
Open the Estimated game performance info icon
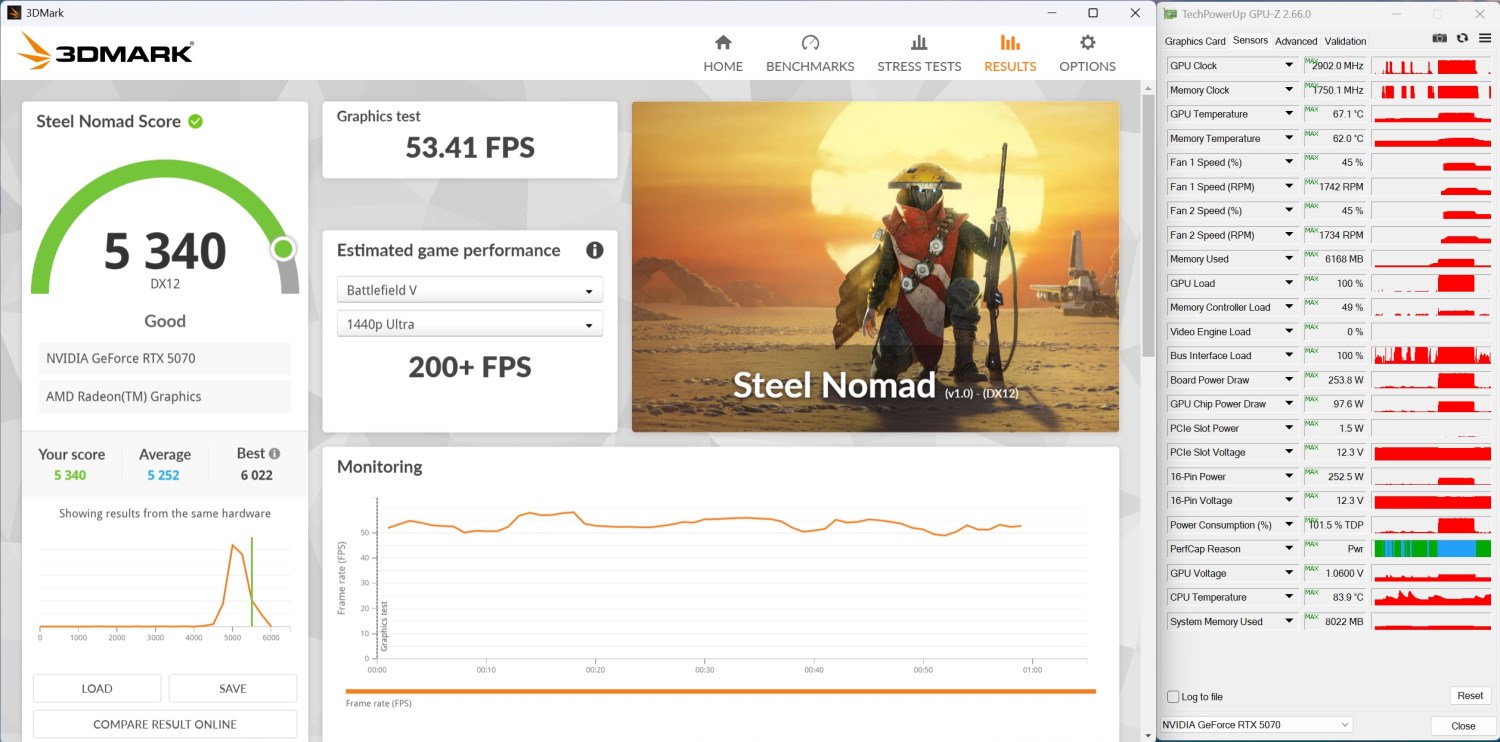pyautogui.click(x=594, y=250)
